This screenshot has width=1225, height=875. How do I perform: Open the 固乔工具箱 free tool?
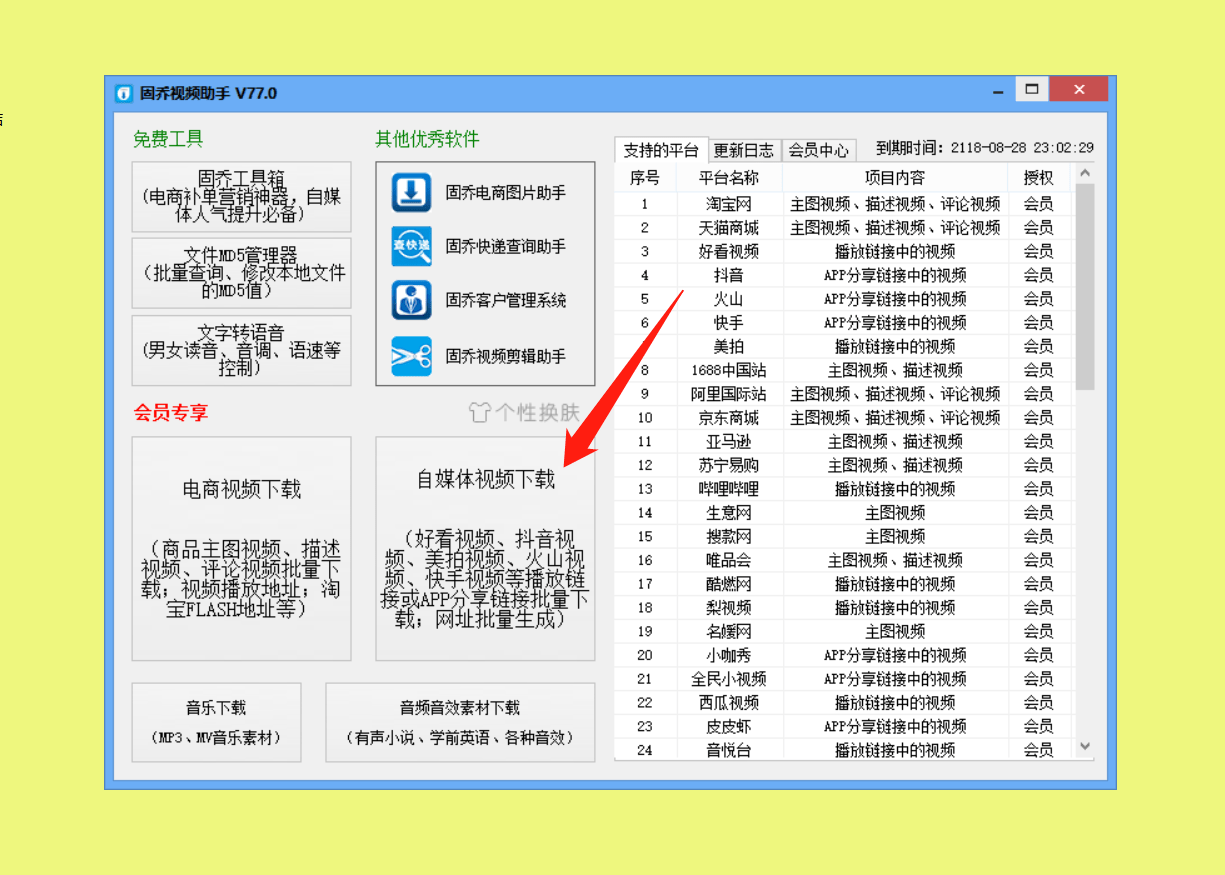pos(241,196)
